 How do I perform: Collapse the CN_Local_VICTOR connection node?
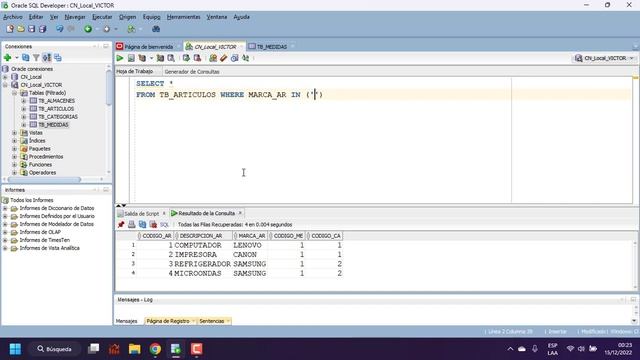pyautogui.click(x=5, y=85)
